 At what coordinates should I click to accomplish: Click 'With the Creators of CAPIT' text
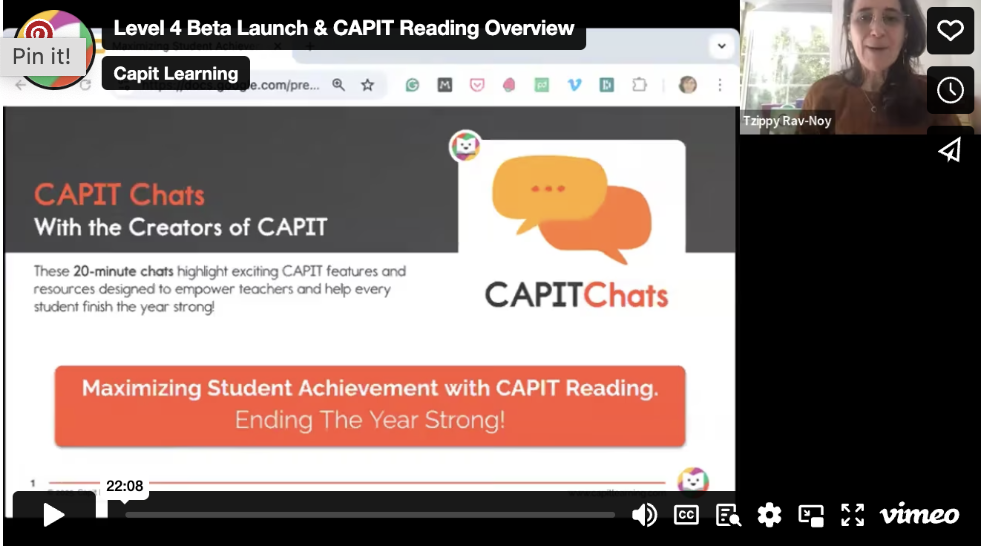180,227
